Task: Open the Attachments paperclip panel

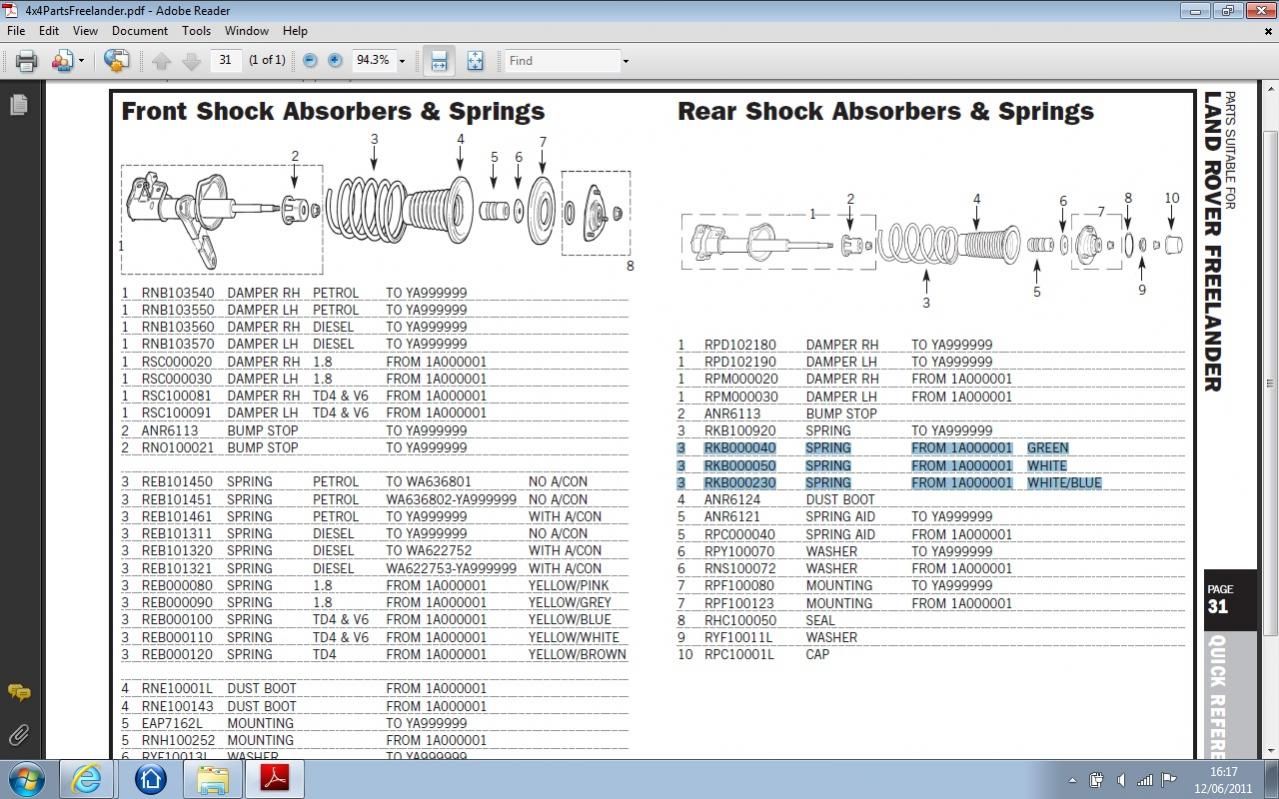Action: coord(18,736)
